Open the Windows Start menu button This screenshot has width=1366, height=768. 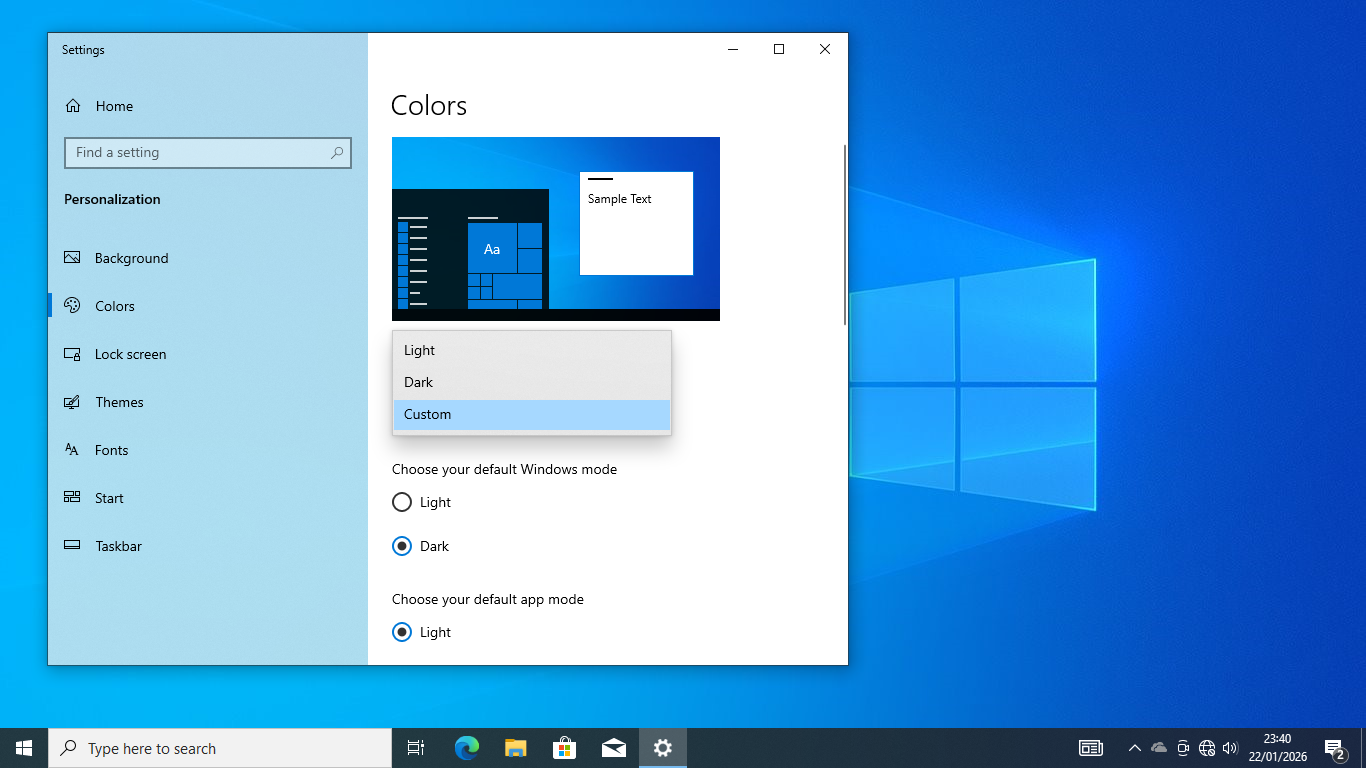[24, 748]
